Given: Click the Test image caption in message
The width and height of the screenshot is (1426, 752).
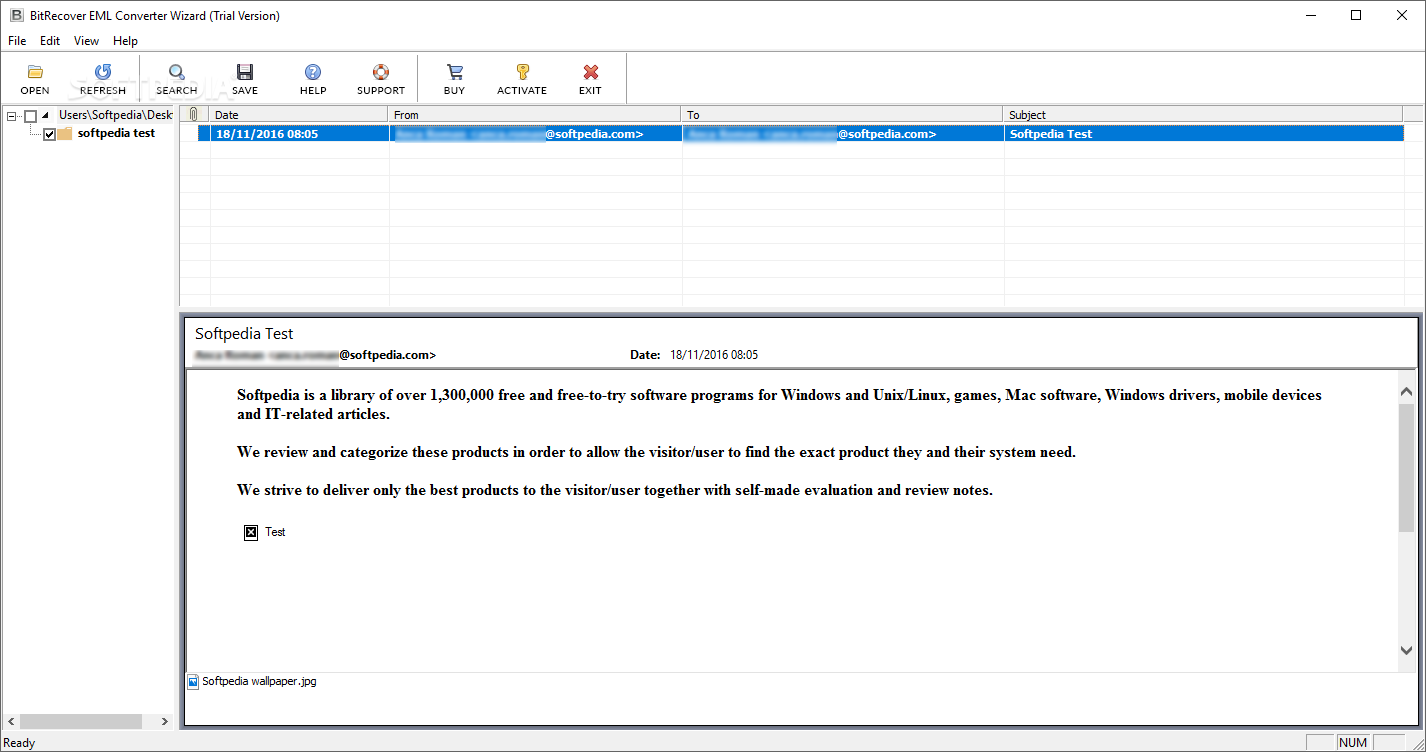Looking at the screenshot, I should [275, 532].
